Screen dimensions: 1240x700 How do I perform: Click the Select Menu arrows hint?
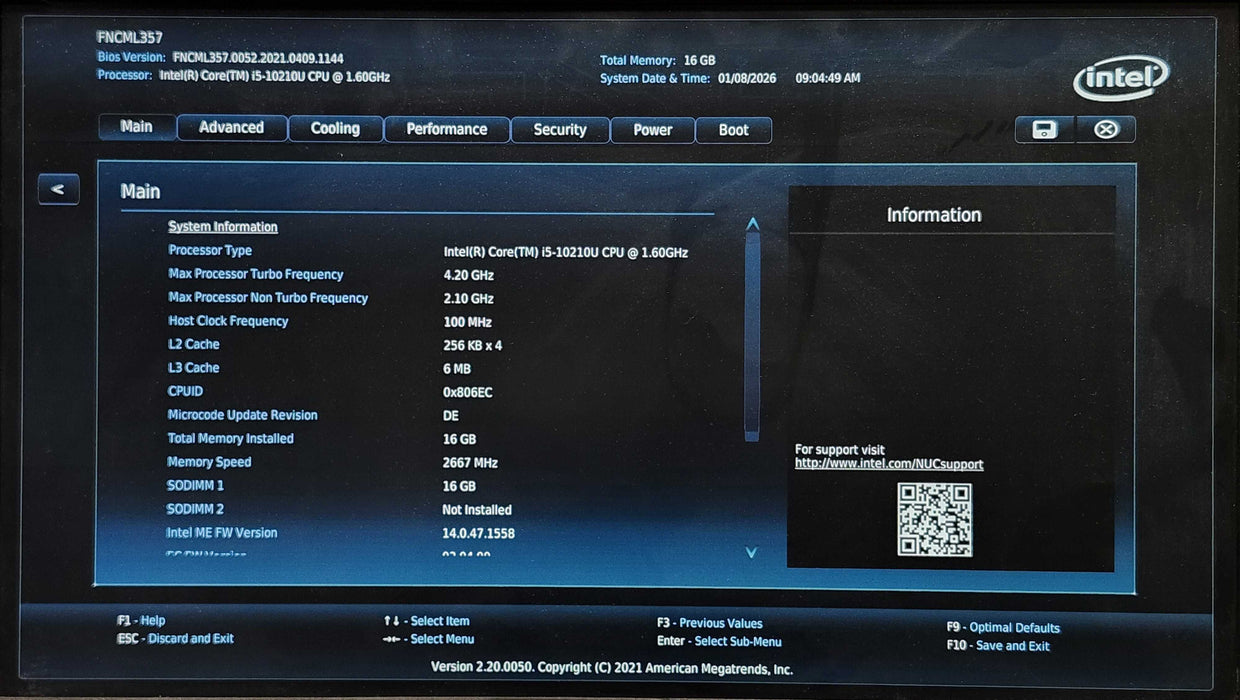click(428, 639)
